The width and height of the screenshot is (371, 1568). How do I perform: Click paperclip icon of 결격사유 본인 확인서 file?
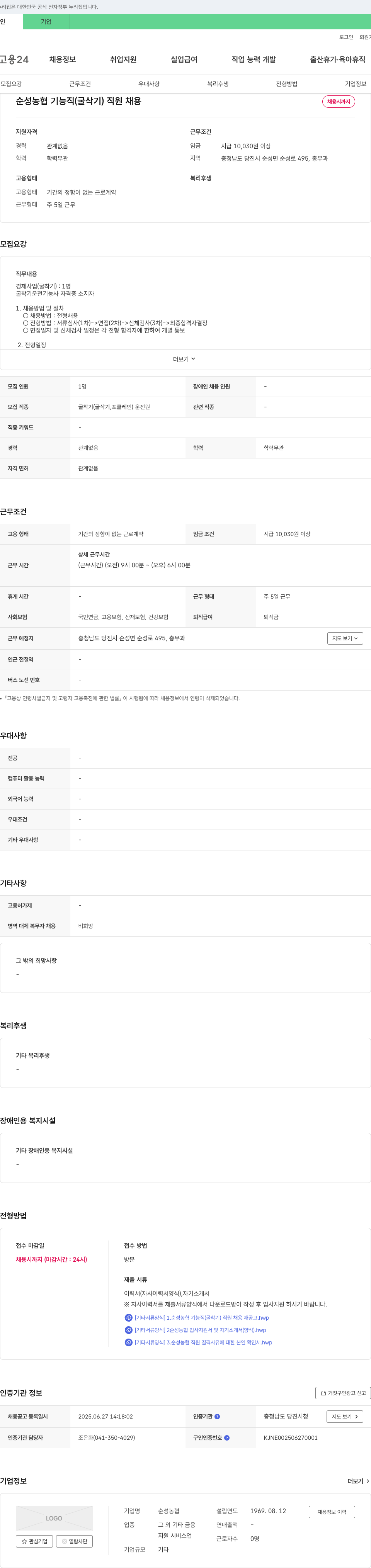coord(129,1342)
